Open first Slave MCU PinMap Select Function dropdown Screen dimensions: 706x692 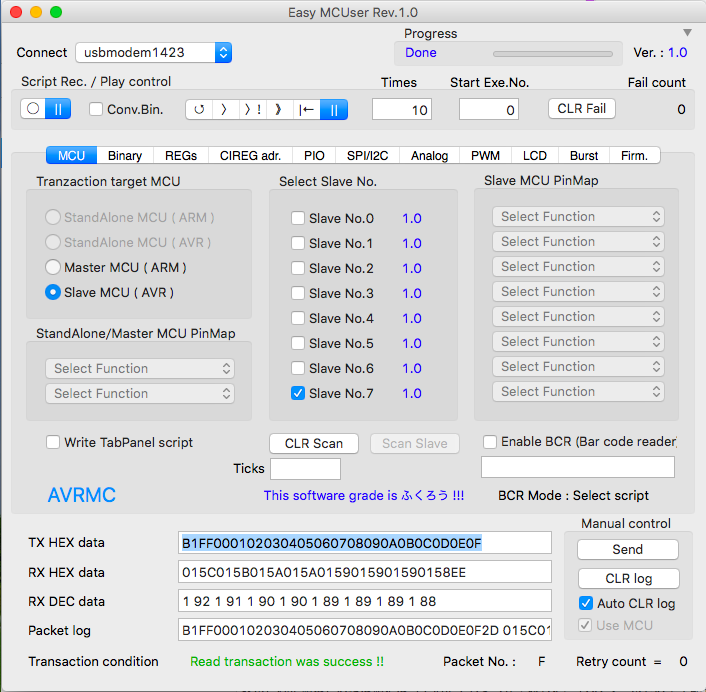(578, 217)
